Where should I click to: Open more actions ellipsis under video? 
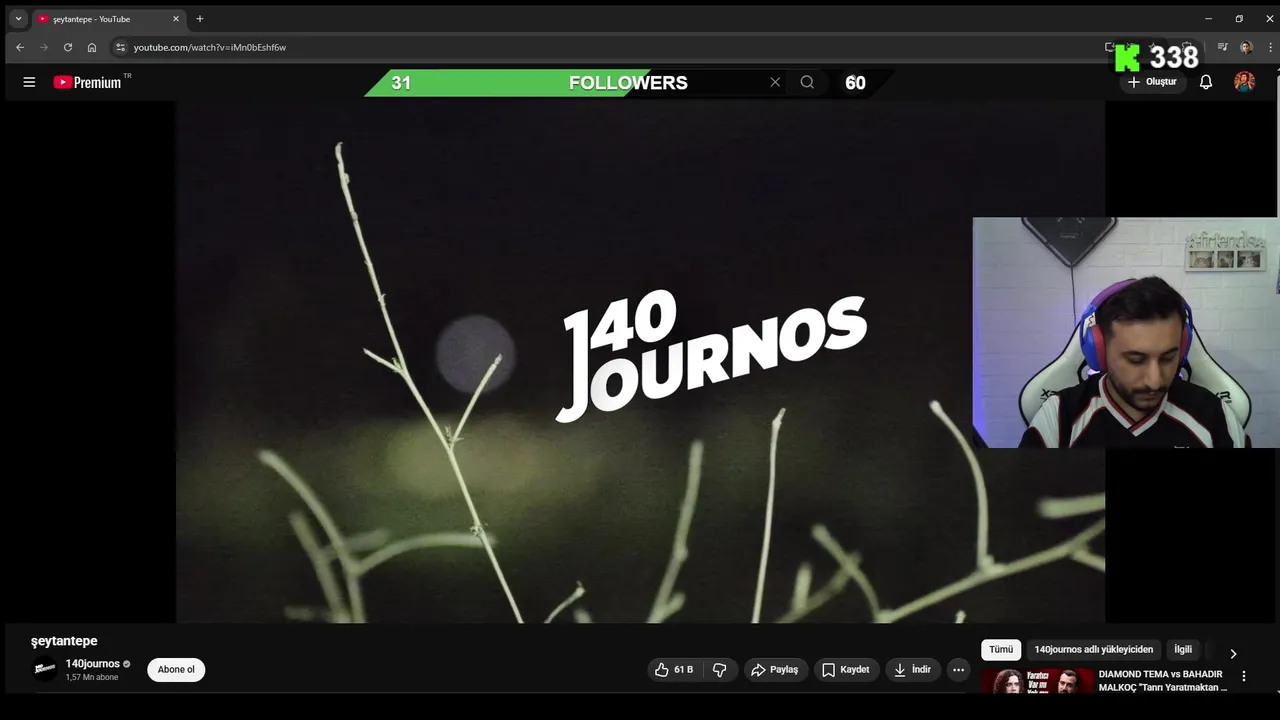tap(958, 670)
